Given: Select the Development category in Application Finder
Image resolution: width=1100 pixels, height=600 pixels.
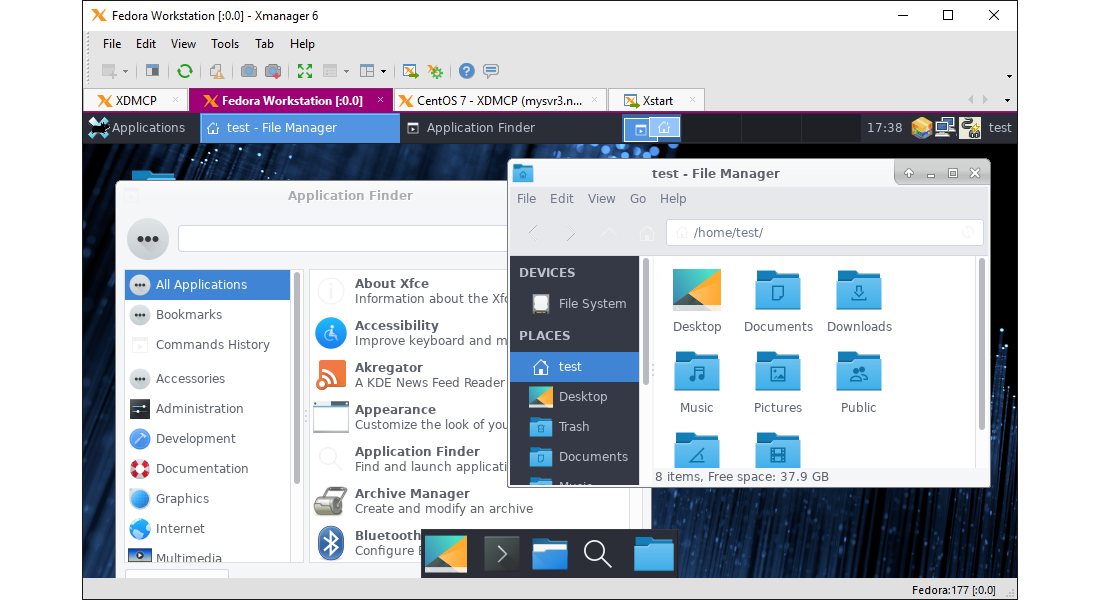Looking at the screenshot, I should point(195,438).
